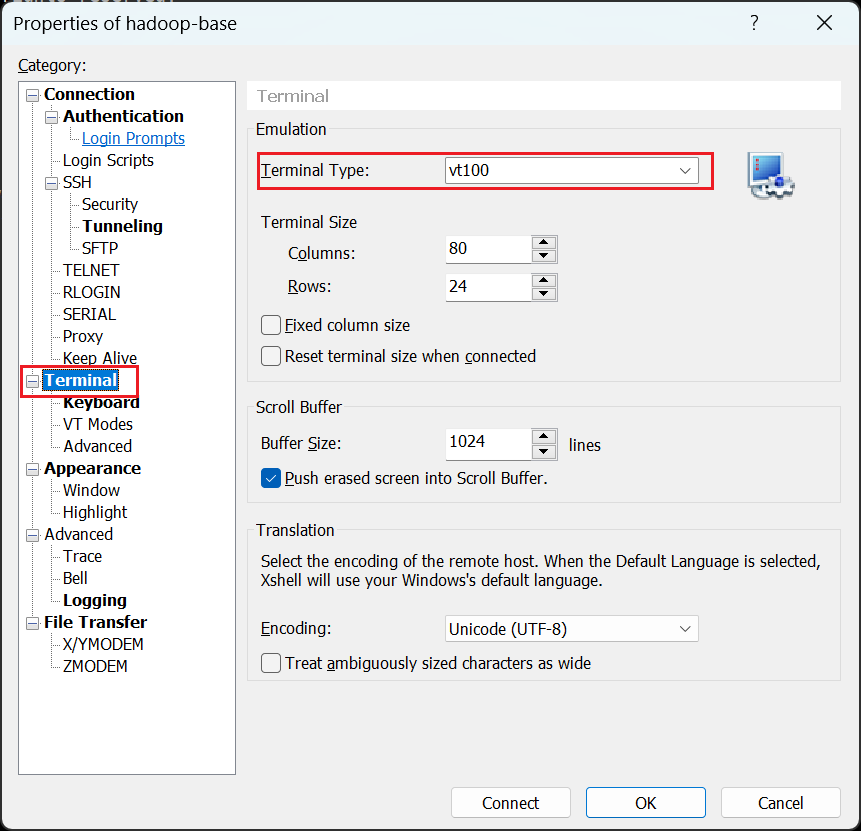Screen dimensions: 861x831
Task: Collapse the SSH tree node
Action: [x=52, y=183]
